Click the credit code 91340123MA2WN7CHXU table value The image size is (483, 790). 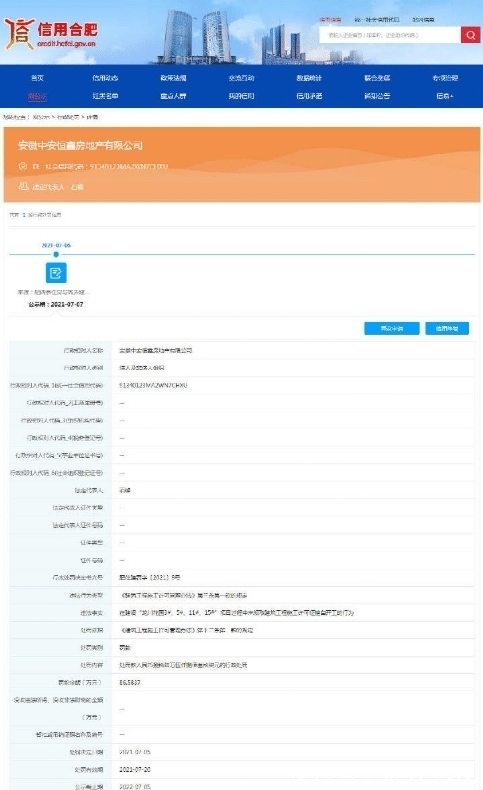(x=153, y=385)
